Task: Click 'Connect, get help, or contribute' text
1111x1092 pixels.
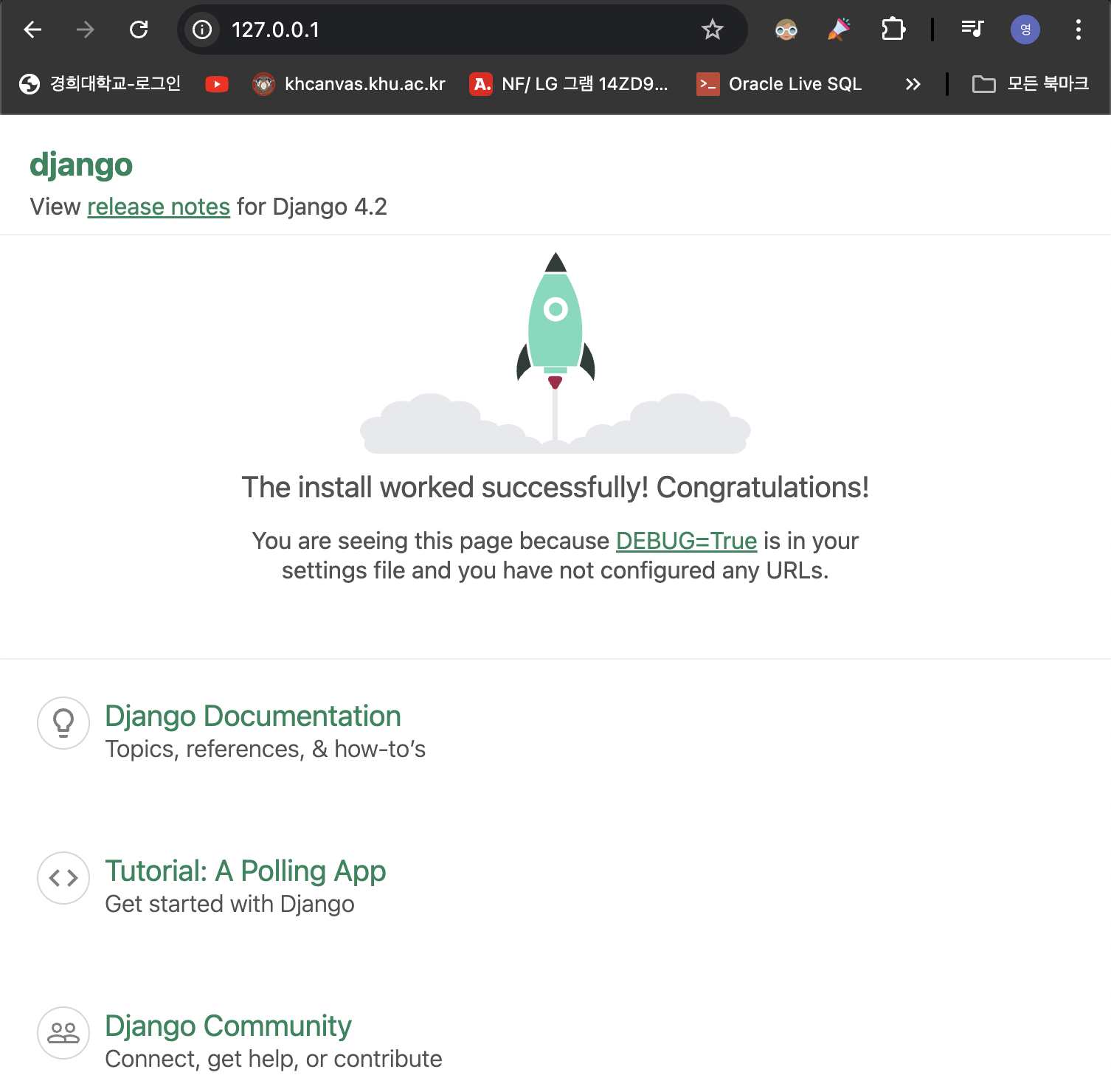Action: [x=274, y=1059]
